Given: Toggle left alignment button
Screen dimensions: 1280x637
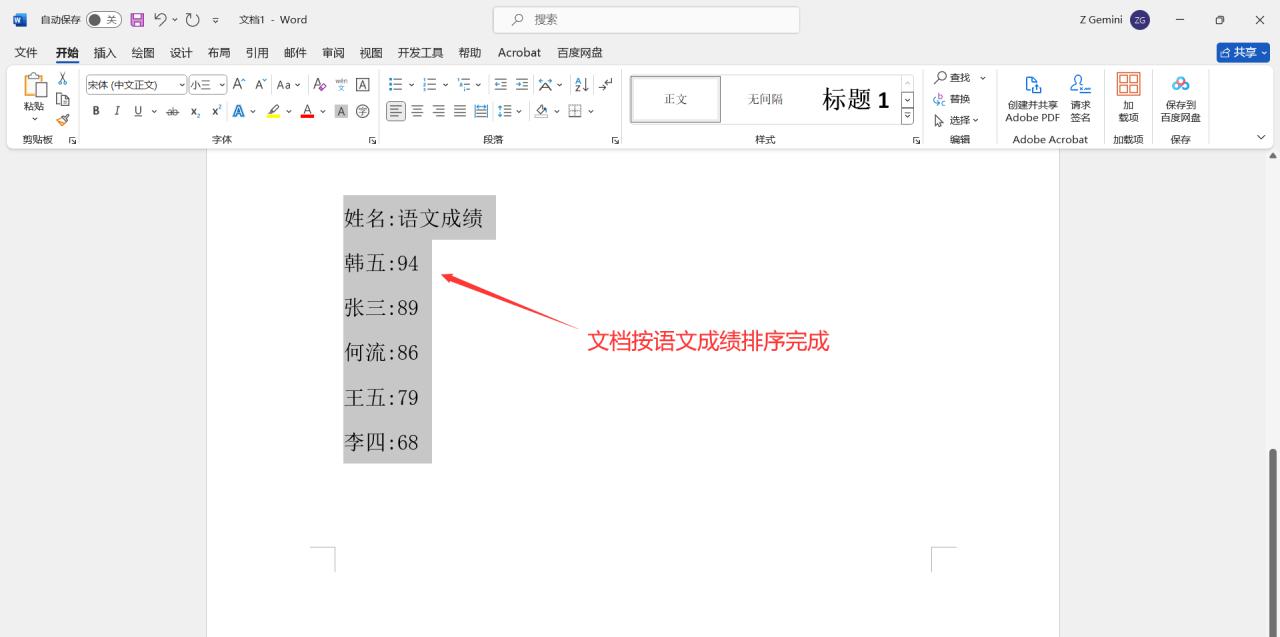Looking at the screenshot, I should (396, 111).
